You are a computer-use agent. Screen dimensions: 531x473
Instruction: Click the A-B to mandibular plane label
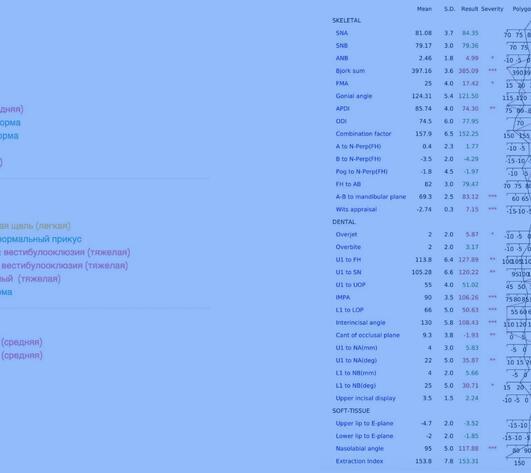tap(371, 197)
